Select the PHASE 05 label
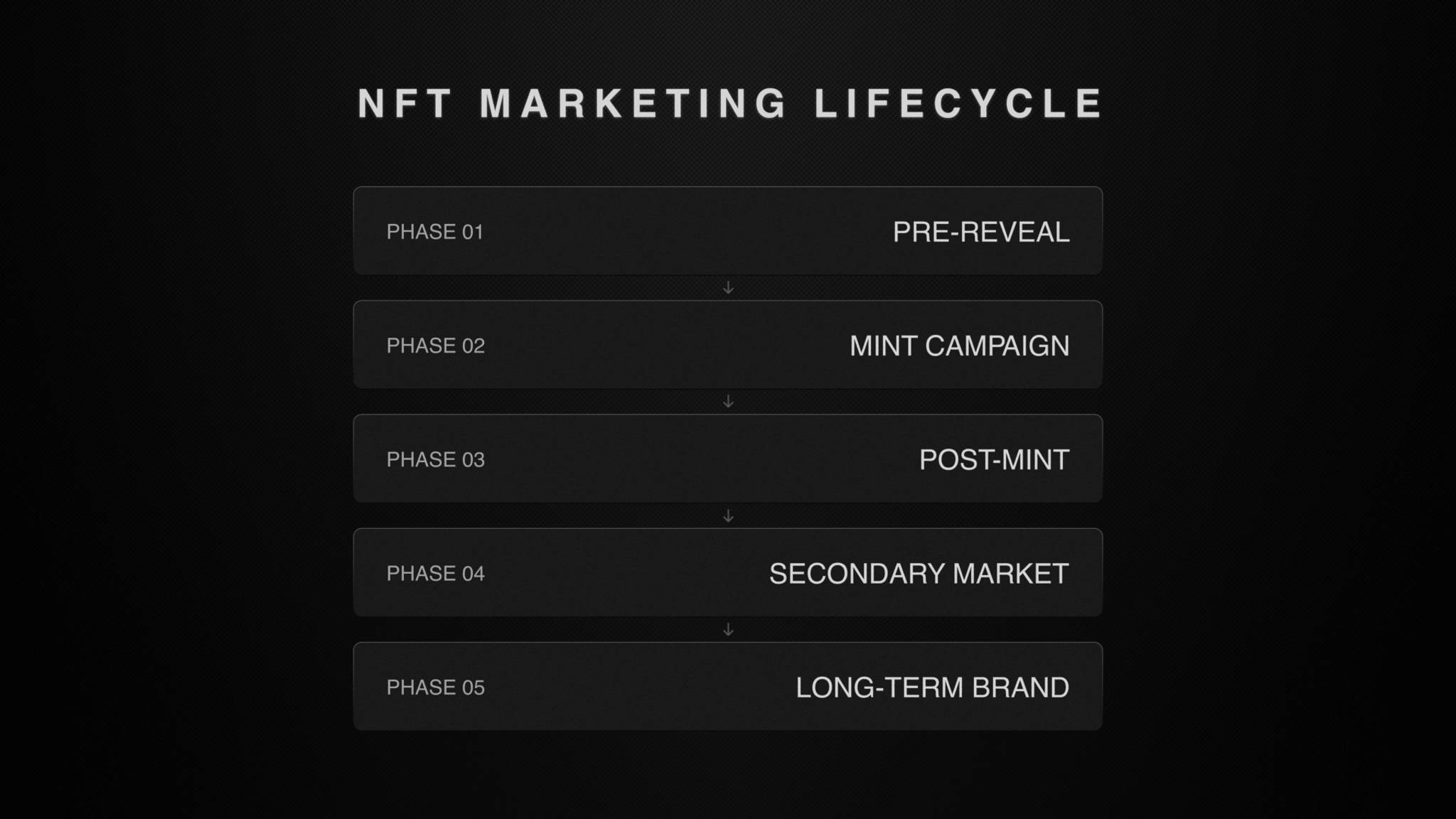 pyautogui.click(x=436, y=687)
